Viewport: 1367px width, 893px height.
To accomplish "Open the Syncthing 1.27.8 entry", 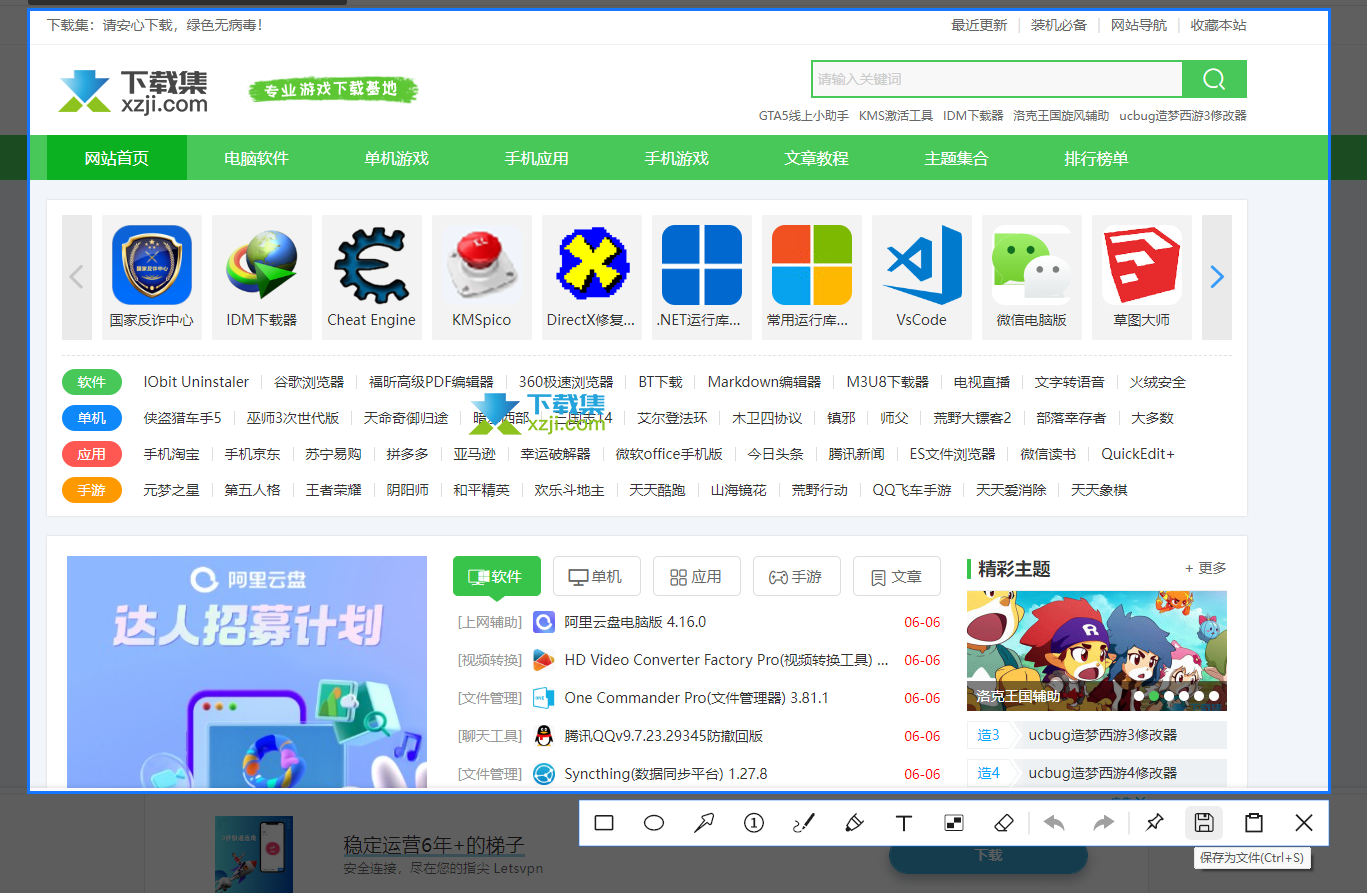I will coord(666,774).
